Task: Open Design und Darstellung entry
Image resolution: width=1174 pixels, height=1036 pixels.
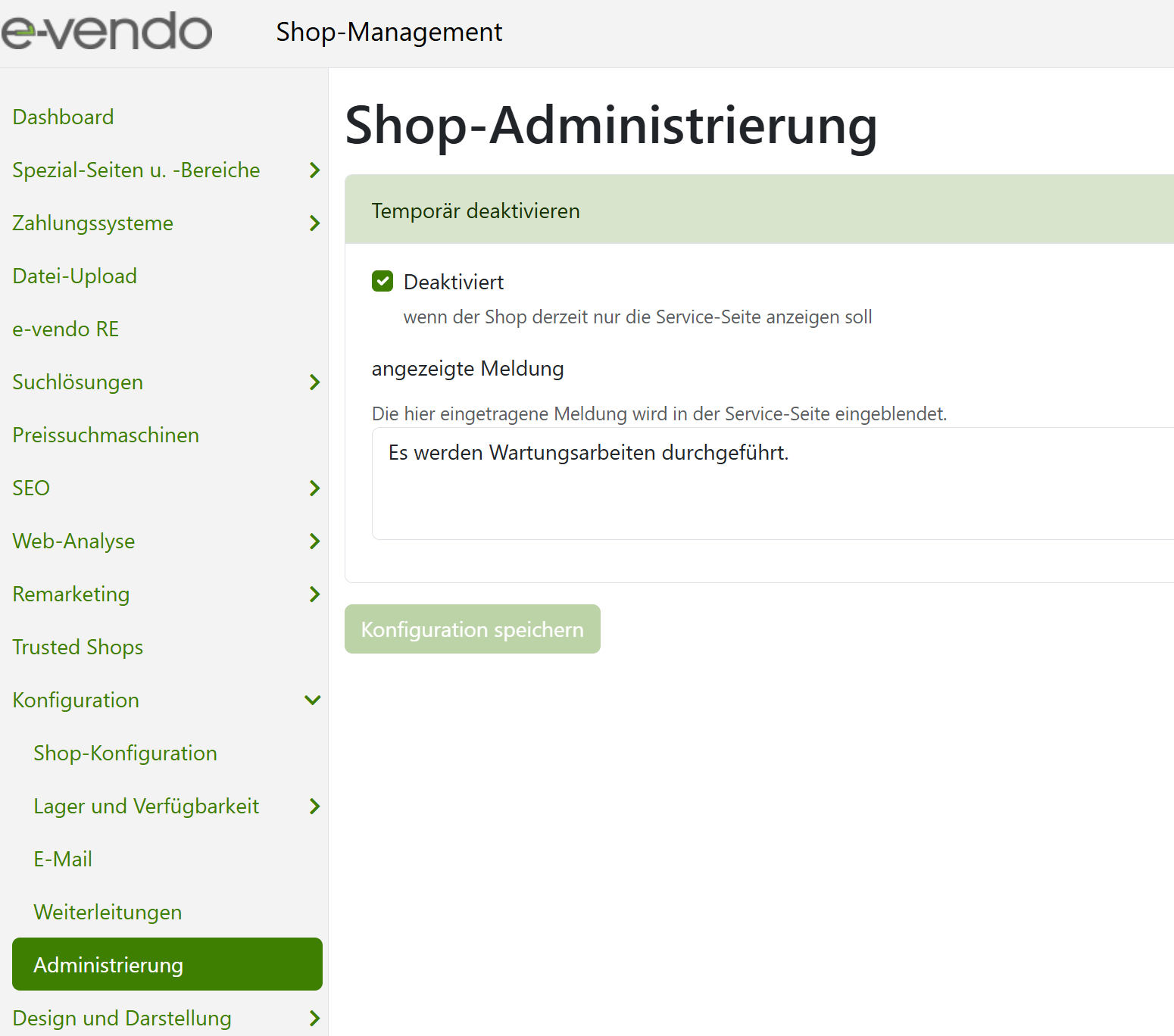Action: click(x=122, y=1019)
